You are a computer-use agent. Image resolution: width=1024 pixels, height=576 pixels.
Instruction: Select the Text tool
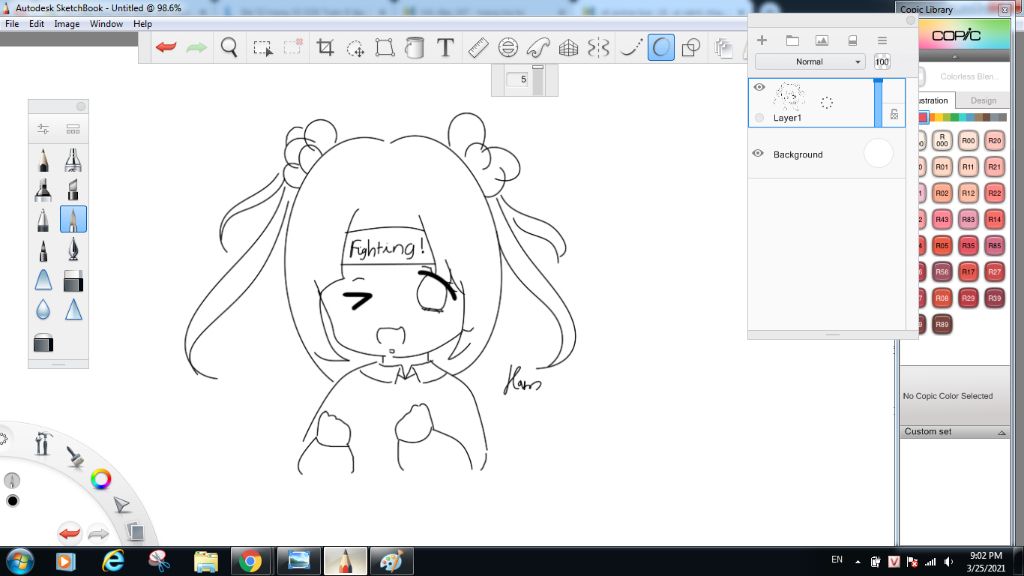[x=445, y=47]
